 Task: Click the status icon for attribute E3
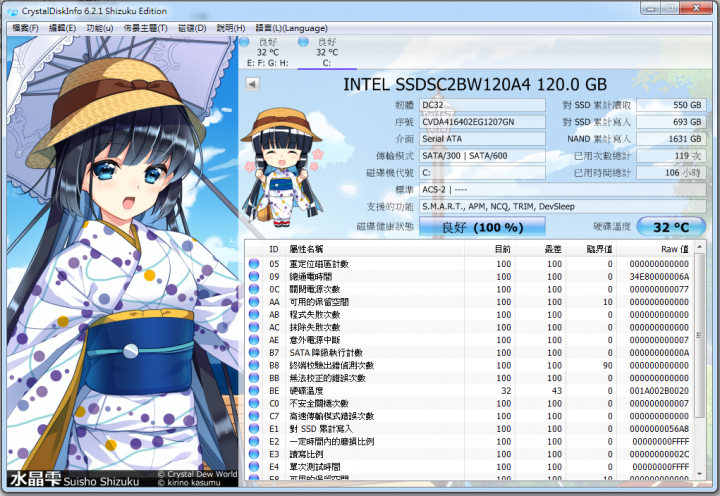pos(254,454)
